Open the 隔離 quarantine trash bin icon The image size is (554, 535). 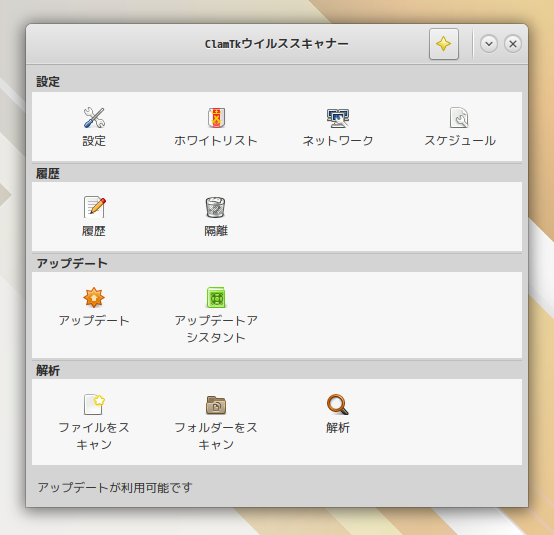pos(216,207)
